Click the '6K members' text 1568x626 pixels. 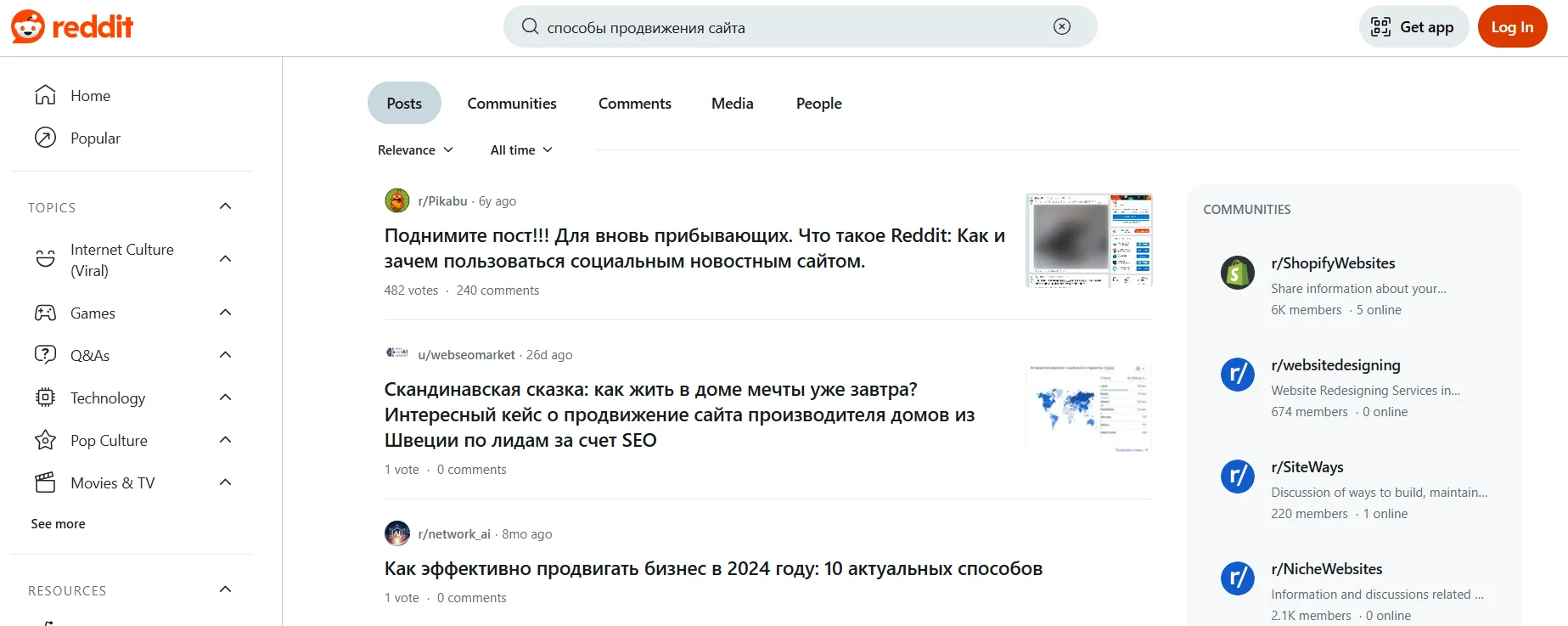pyautogui.click(x=1307, y=310)
